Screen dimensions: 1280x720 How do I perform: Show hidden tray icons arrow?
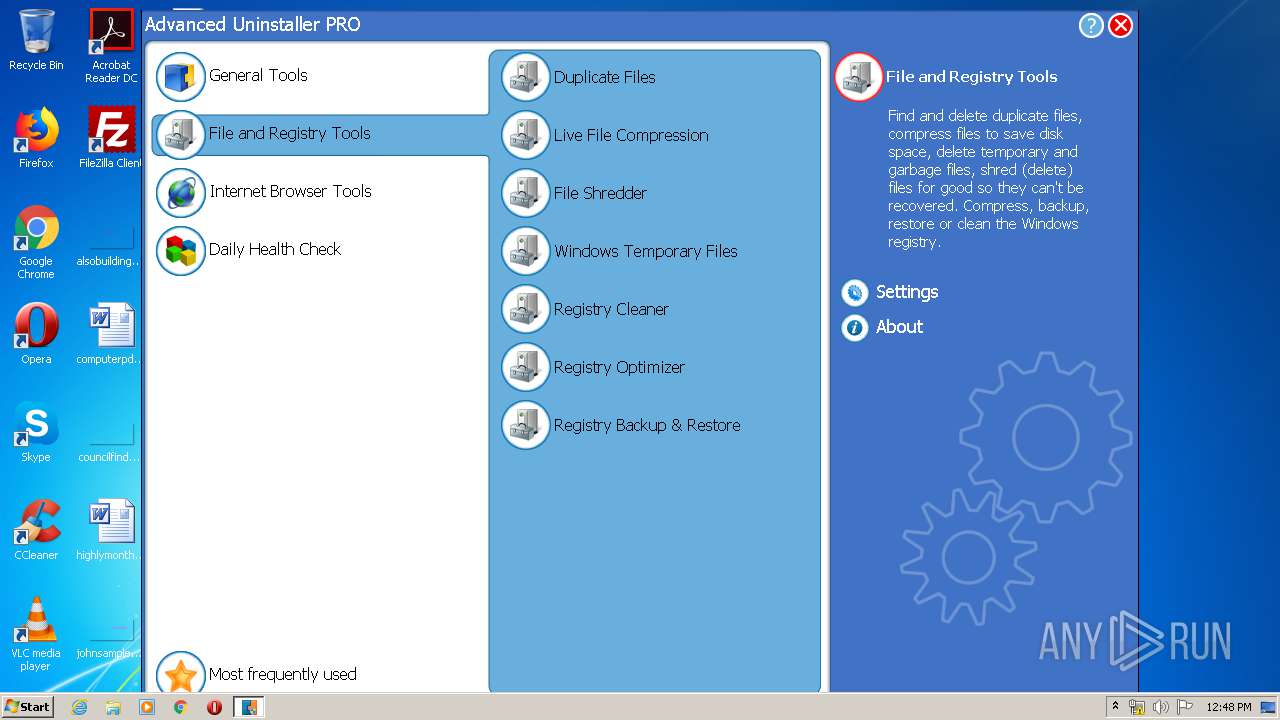tap(1115, 707)
